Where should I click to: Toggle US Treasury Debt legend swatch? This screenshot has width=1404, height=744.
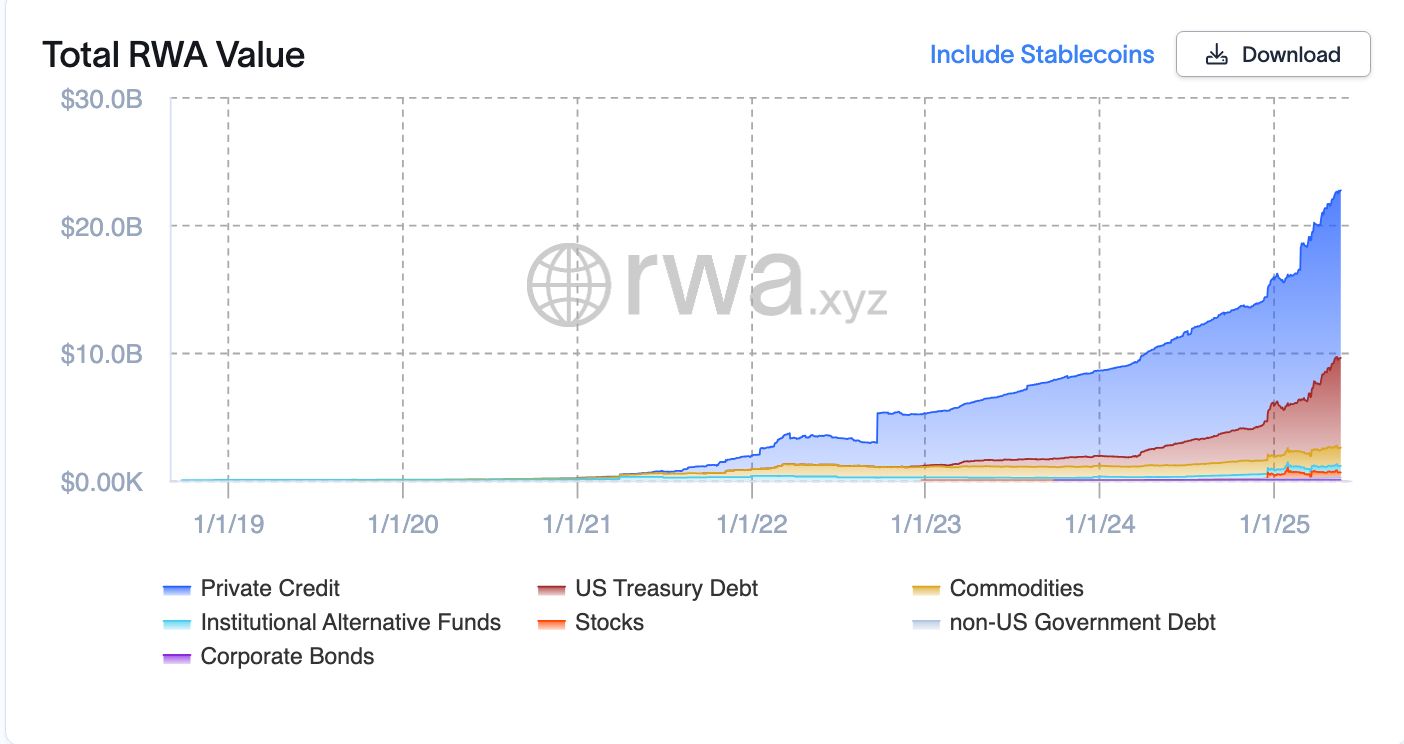551,590
